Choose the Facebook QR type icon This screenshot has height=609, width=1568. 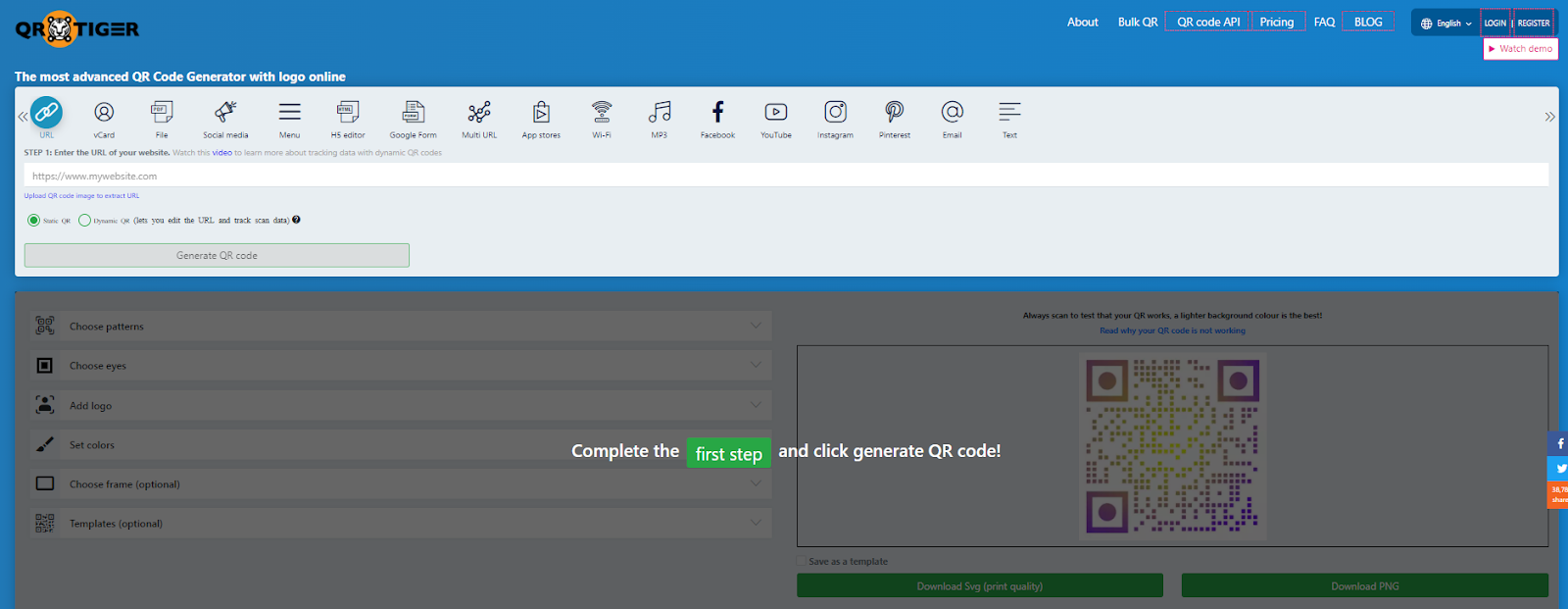tap(717, 112)
